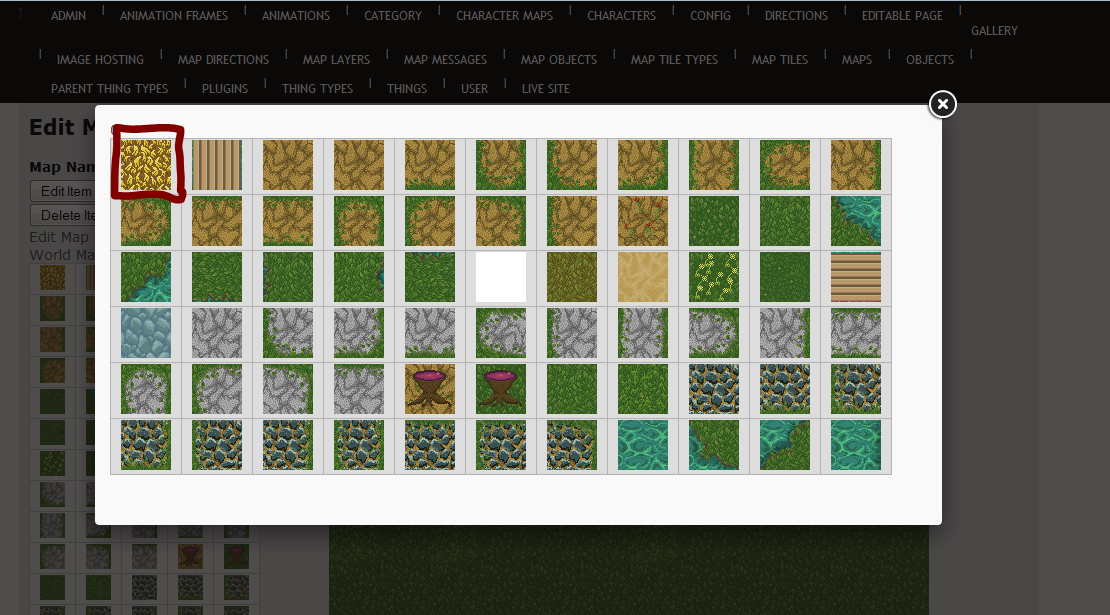The image size is (1110, 615).
Task: Open the Animations section
Action: tap(296, 16)
